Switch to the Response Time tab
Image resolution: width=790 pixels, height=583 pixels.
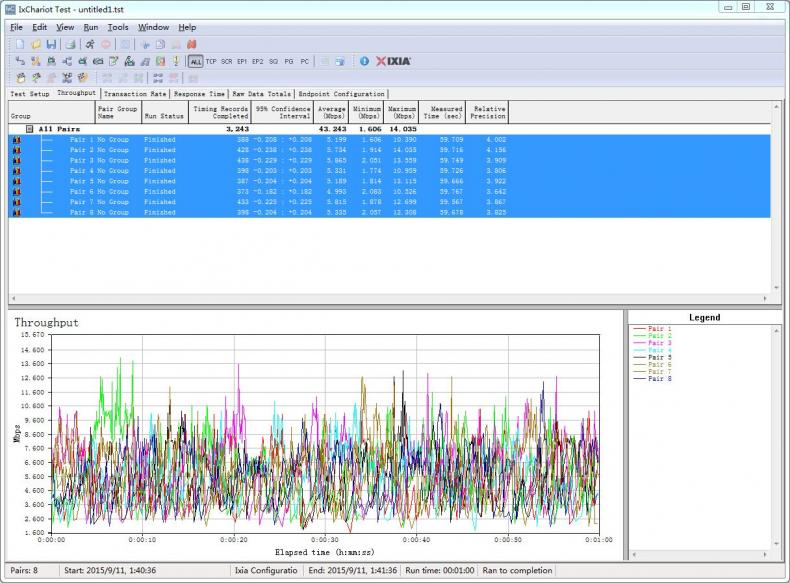(x=199, y=94)
